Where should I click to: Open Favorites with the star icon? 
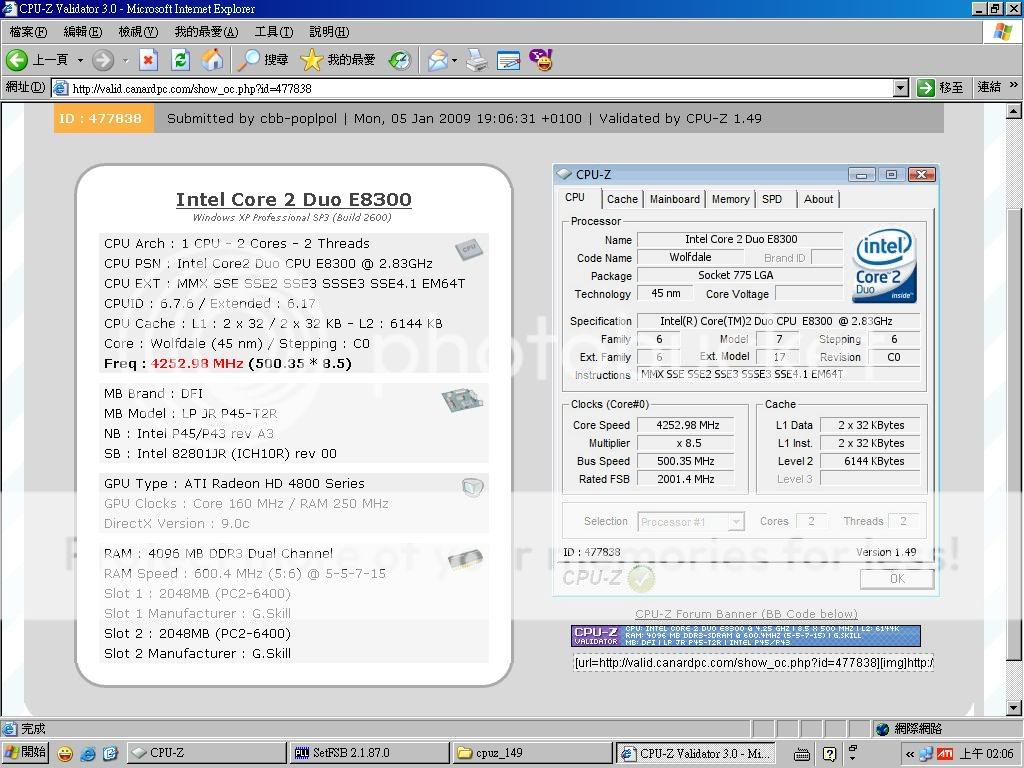(312, 60)
